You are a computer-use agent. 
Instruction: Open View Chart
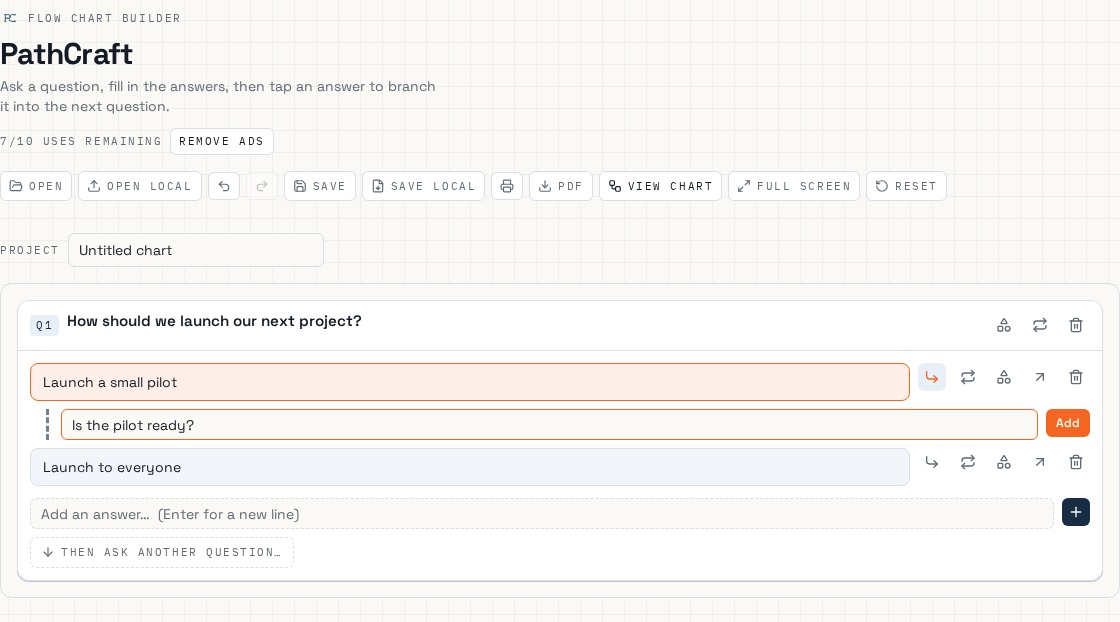(661, 186)
